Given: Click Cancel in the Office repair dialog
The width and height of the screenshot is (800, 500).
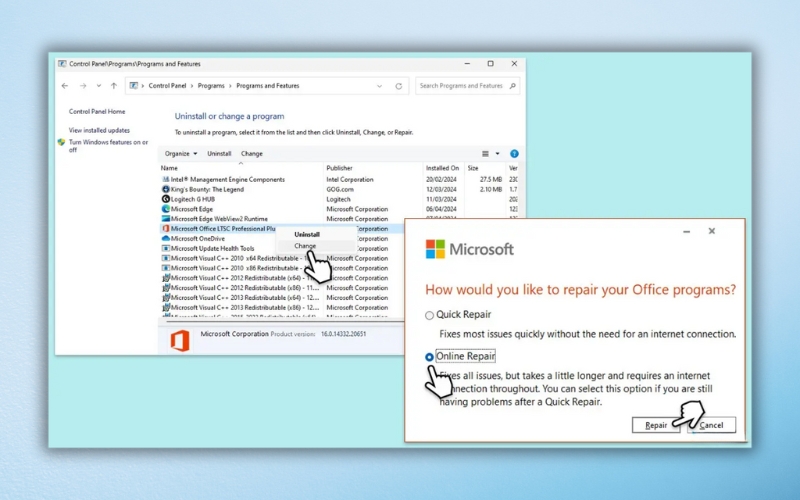Looking at the screenshot, I should coord(711,425).
